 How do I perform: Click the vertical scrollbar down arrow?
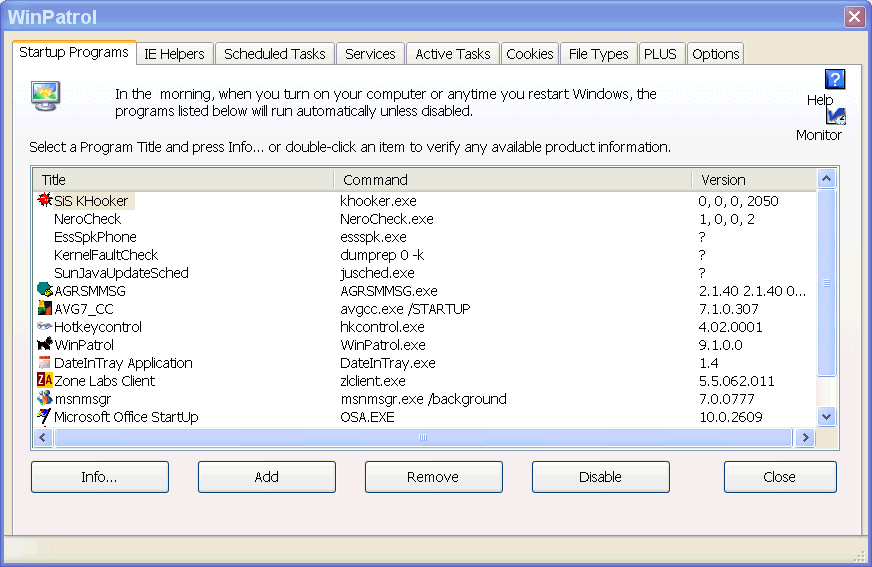(826, 417)
